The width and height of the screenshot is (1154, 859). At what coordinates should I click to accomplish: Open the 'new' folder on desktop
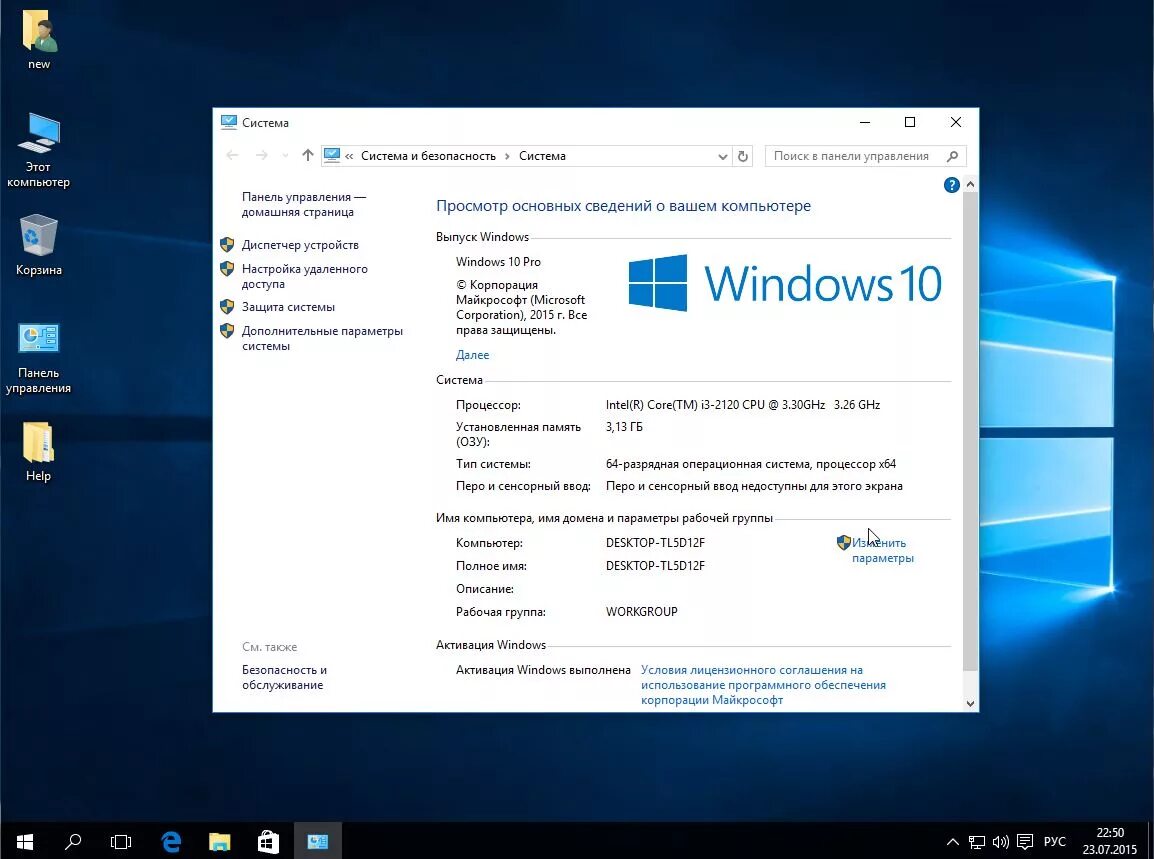(x=39, y=39)
